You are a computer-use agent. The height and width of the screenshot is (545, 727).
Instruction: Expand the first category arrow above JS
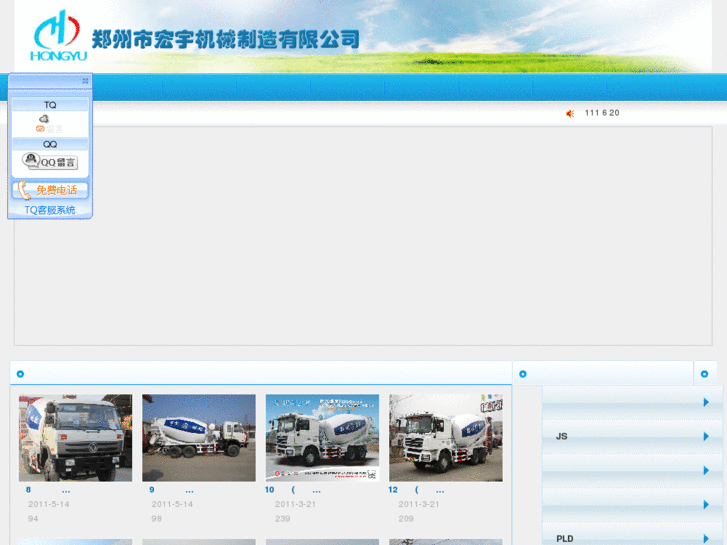[x=706, y=402]
